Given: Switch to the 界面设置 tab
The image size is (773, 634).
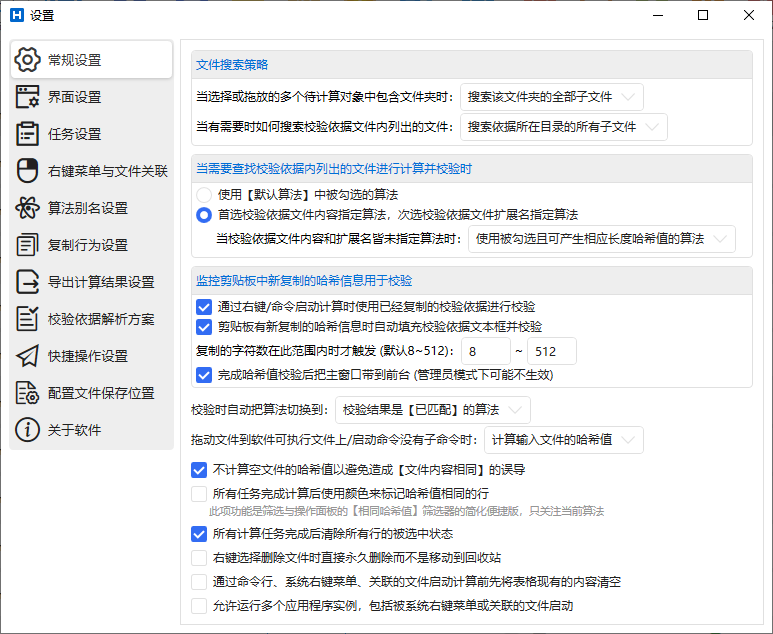Looking at the screenshot, I should pos(92,97).
